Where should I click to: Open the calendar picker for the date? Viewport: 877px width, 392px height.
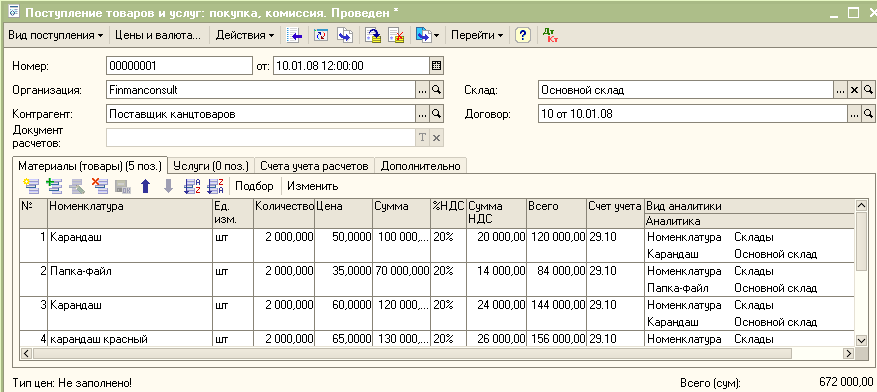pyautogui.click(x=436, y=66)
